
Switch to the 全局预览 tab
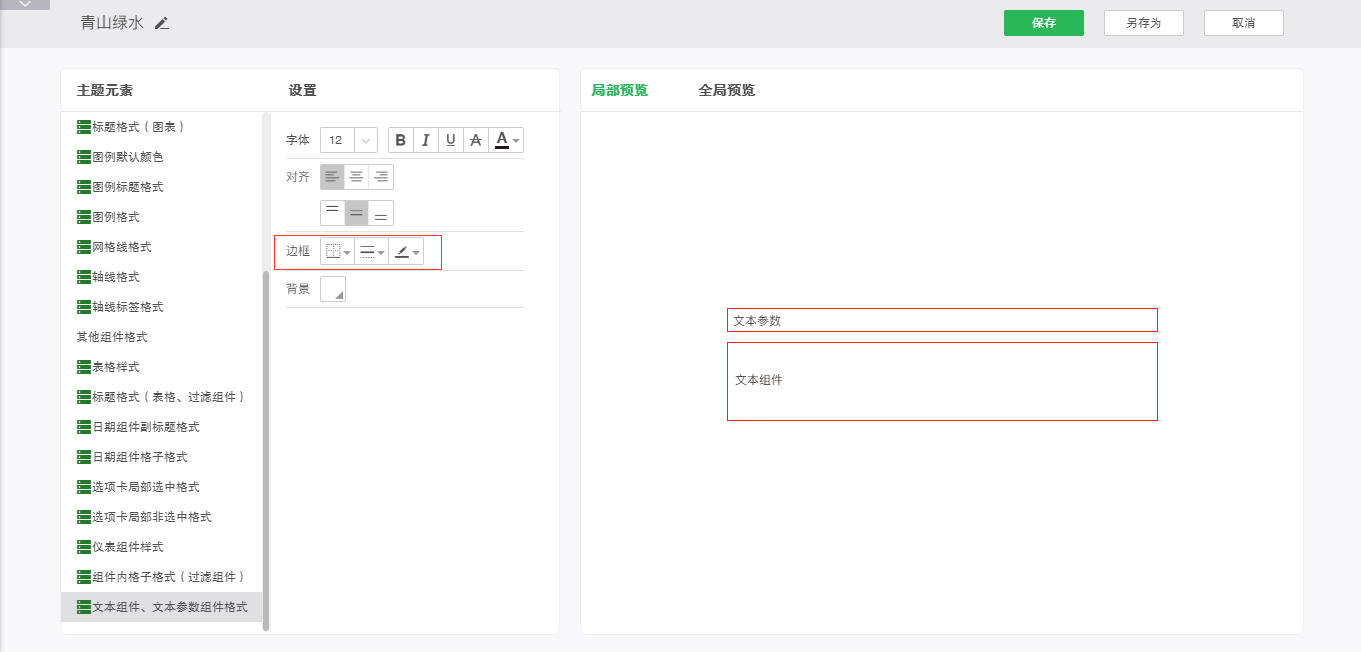point(726,90)
